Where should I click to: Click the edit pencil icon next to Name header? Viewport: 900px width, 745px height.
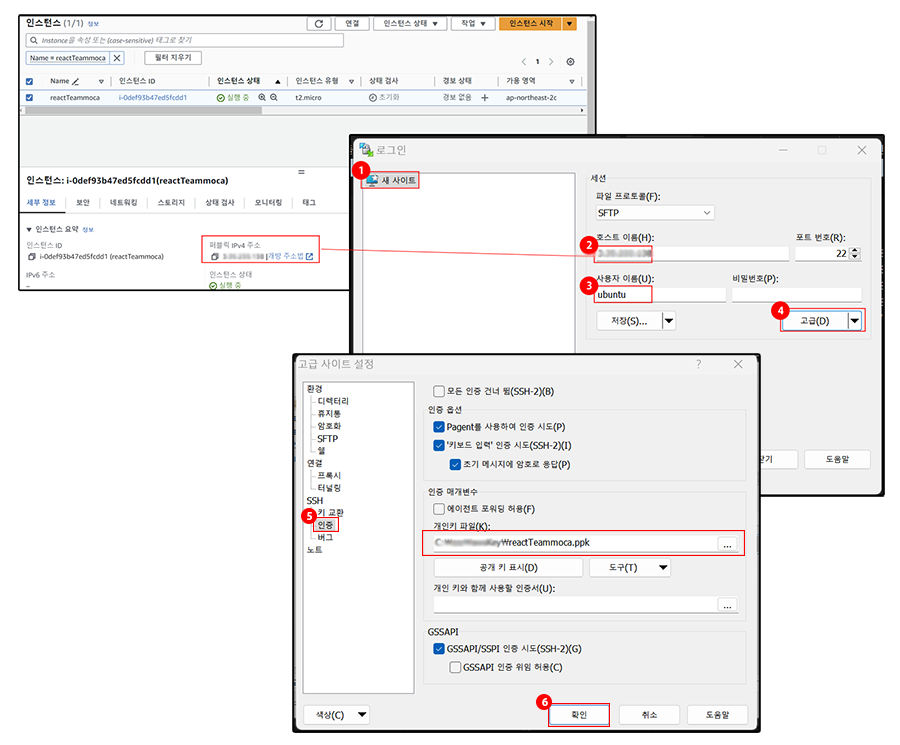tap(75, 81)
